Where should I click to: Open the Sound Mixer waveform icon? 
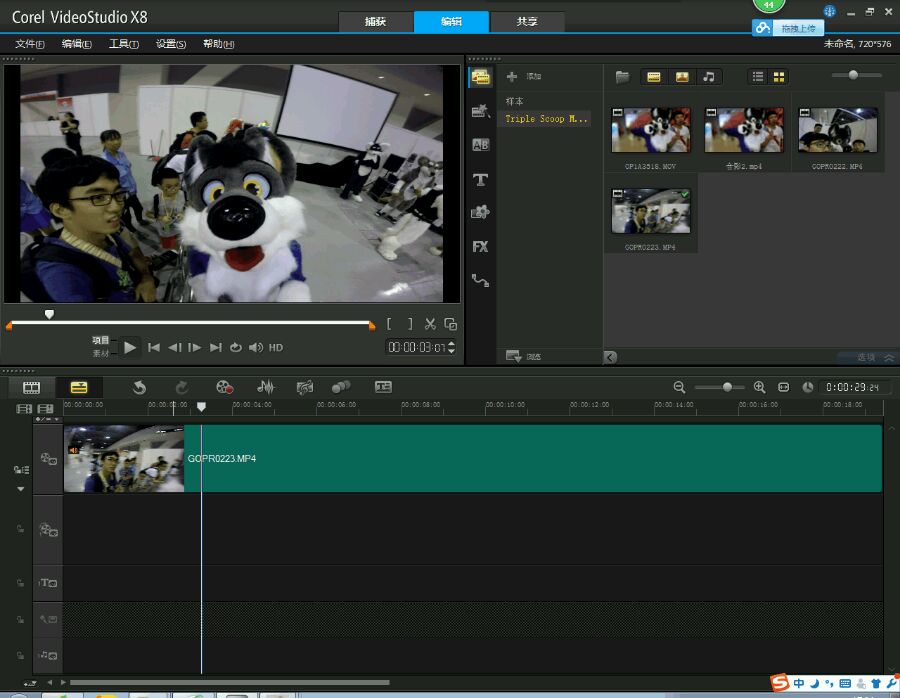[x=266, y=387]
